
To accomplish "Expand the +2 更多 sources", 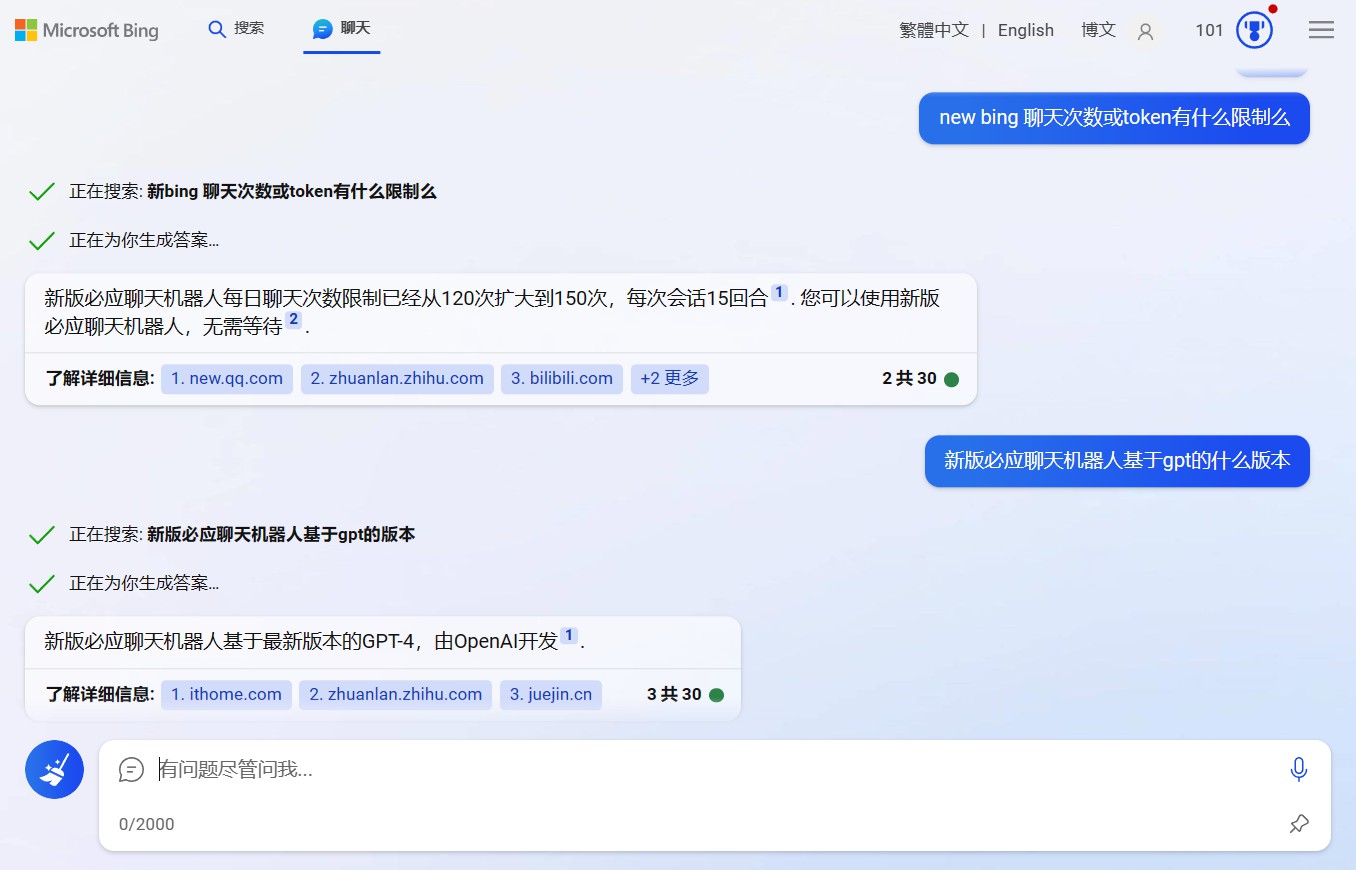I will coord(670,379).
